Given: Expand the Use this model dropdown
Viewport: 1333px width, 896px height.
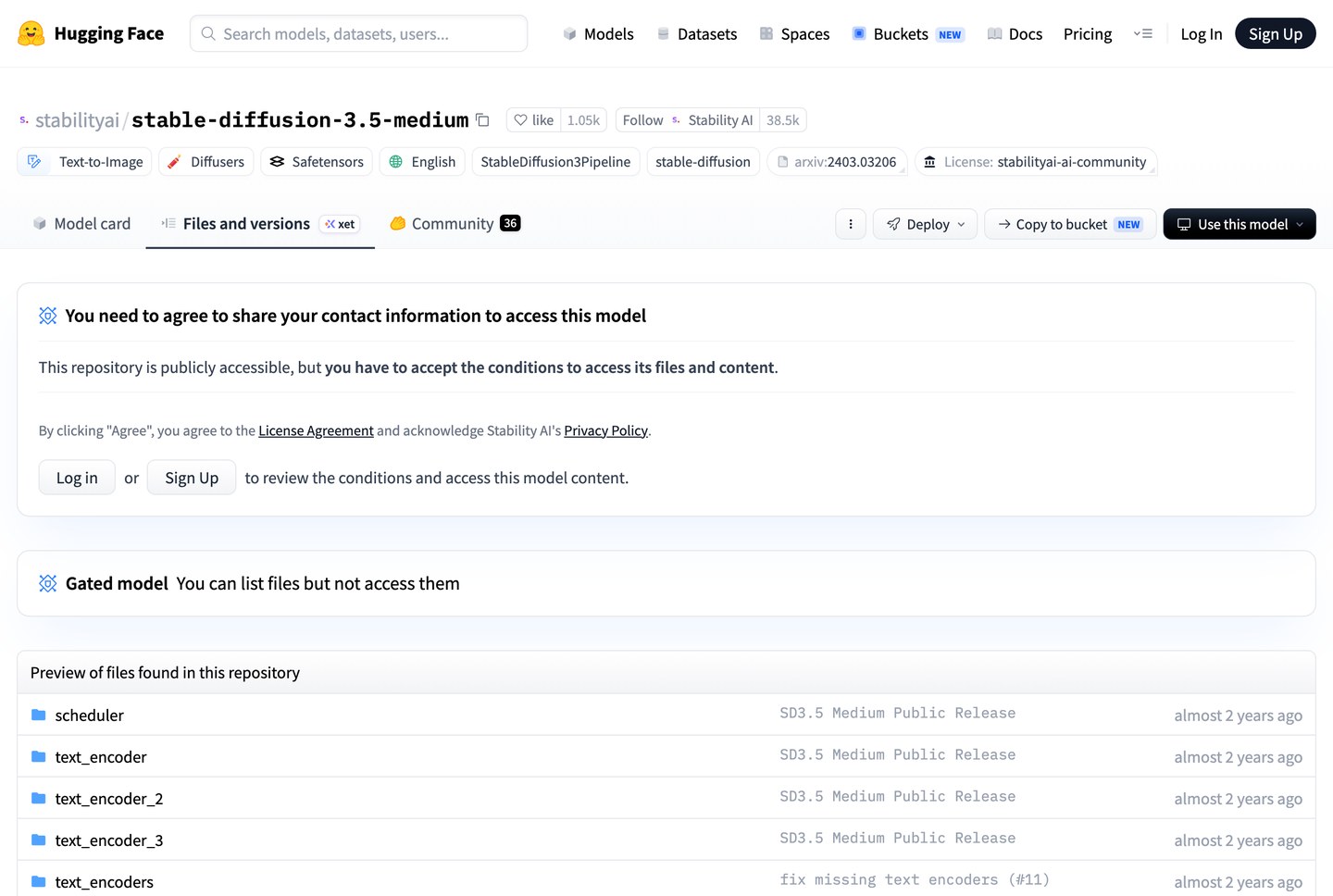Looking at the screenshot, I should click(x=1240, y=224).
